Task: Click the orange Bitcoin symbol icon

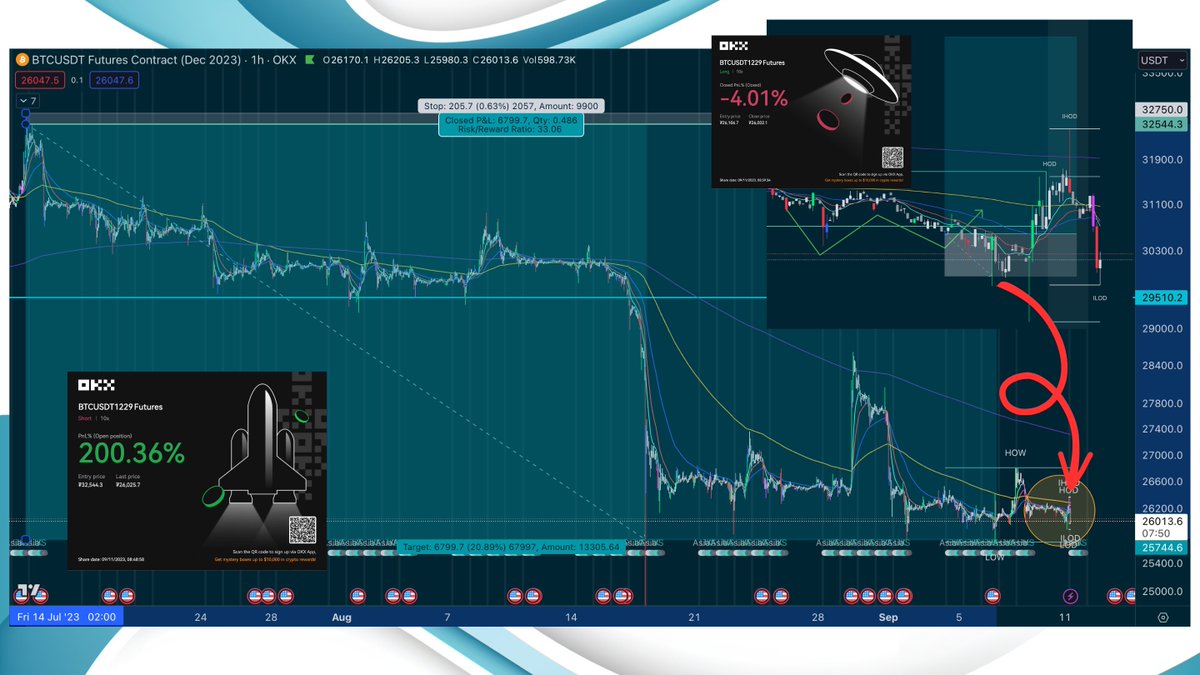Action: click(x=22, y=61)
